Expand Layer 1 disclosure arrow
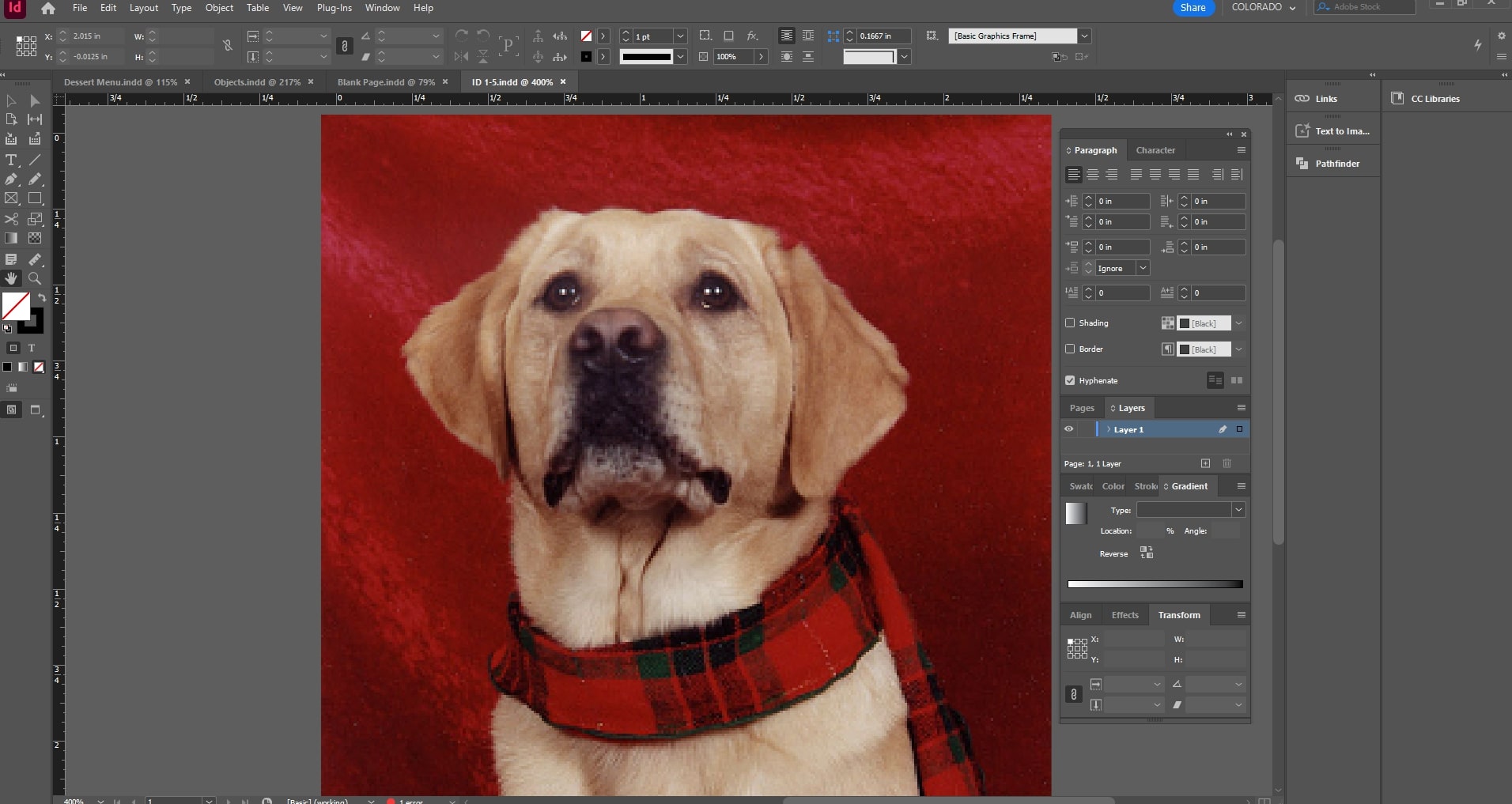1512x804 pixels. point(1108,429)
